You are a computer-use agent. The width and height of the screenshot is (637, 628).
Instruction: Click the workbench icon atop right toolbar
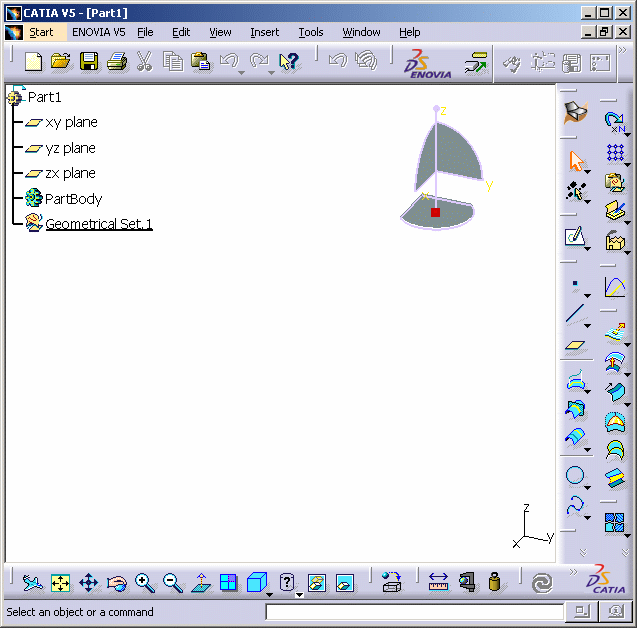[x=575, y=113]
